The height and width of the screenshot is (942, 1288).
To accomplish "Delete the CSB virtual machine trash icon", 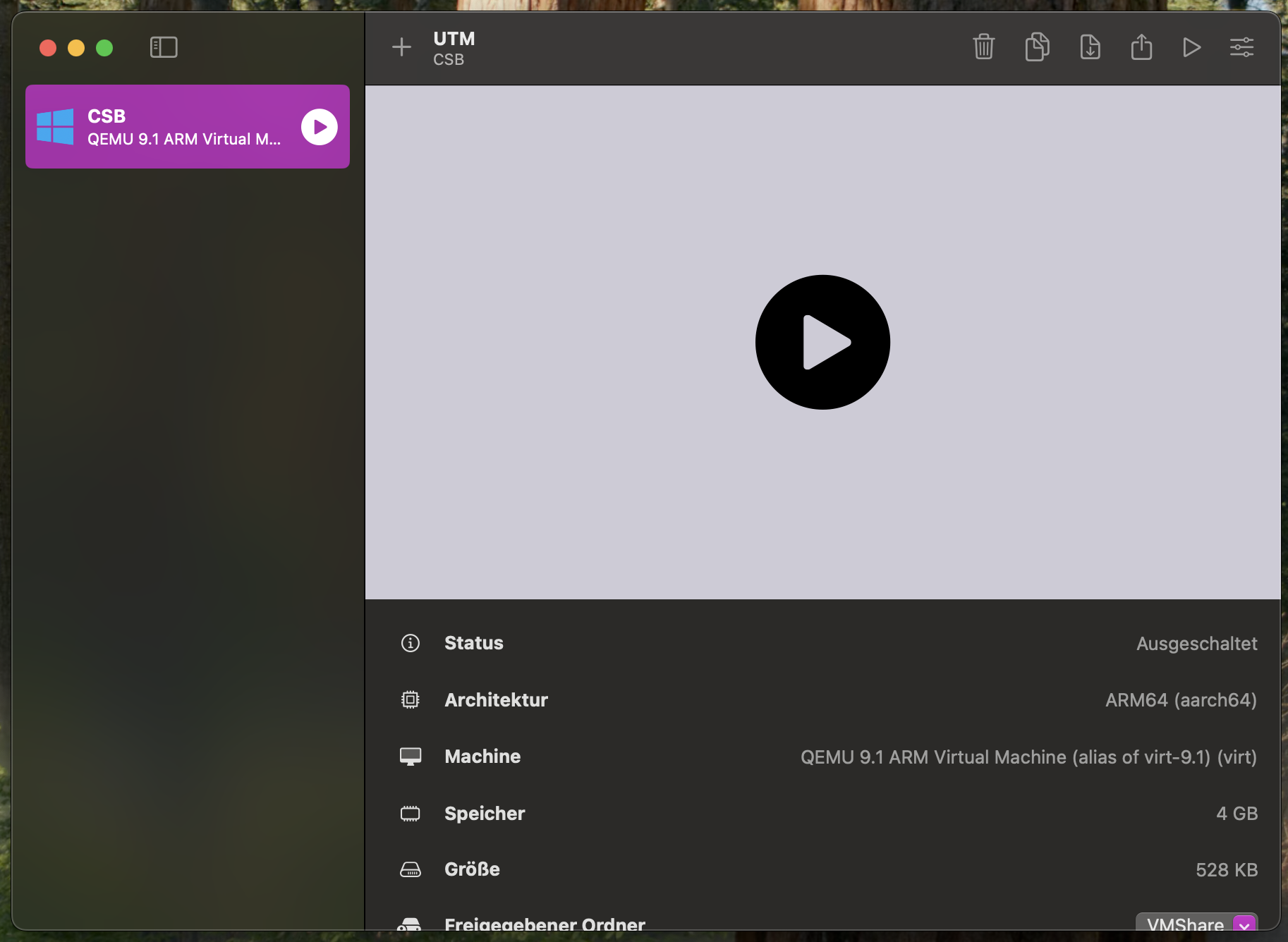I will click(x=983, y=47).
